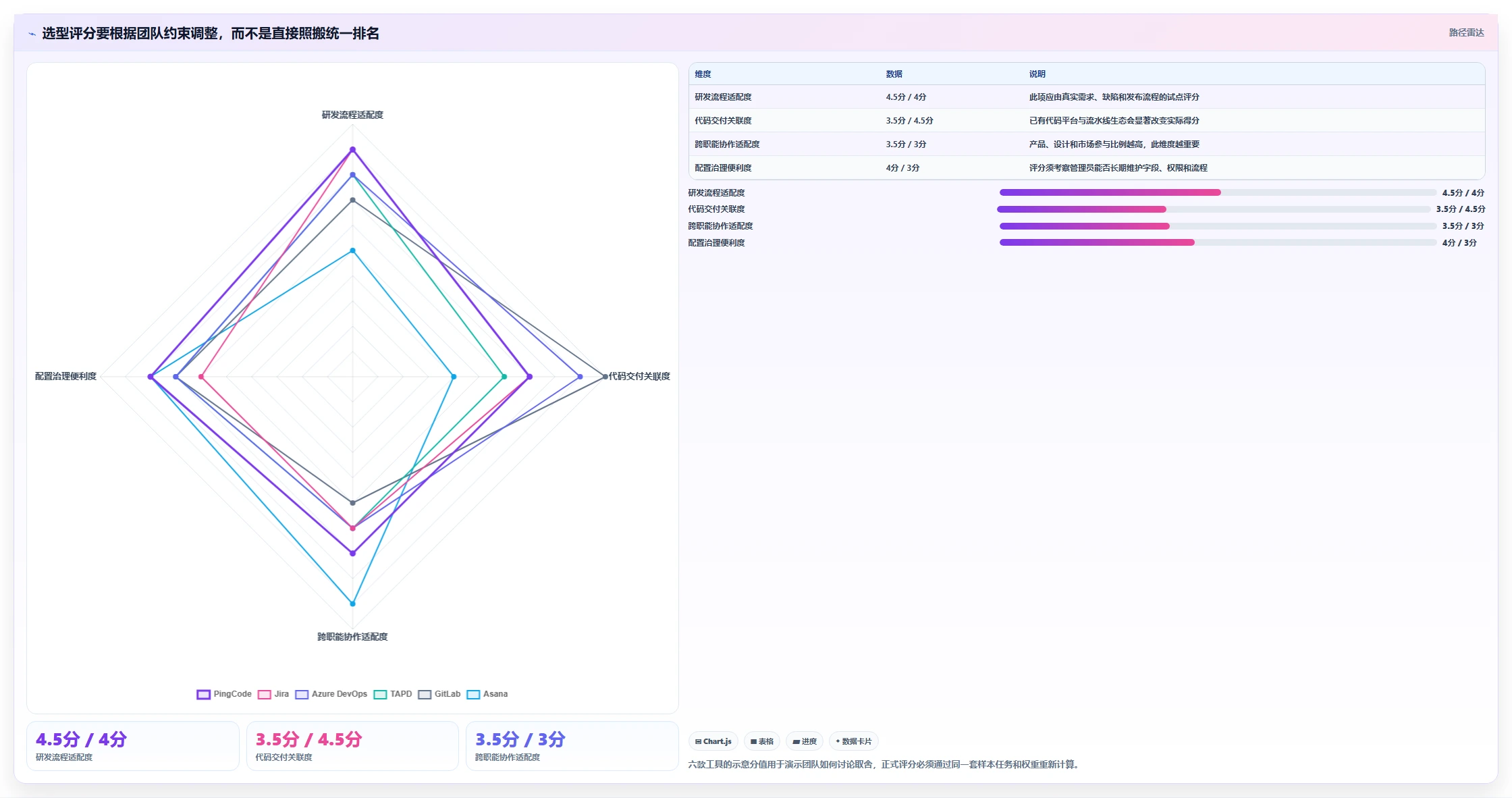
Task: Click the PingCode point topmost on 研发流程适配度 axis
Action: click(x=352, y=150)
